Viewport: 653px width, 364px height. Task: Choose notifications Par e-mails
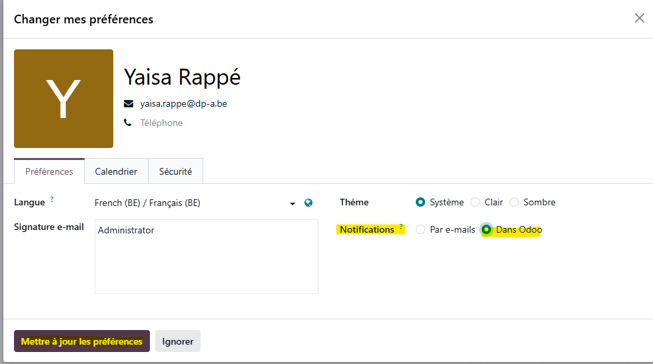[420, 229]
